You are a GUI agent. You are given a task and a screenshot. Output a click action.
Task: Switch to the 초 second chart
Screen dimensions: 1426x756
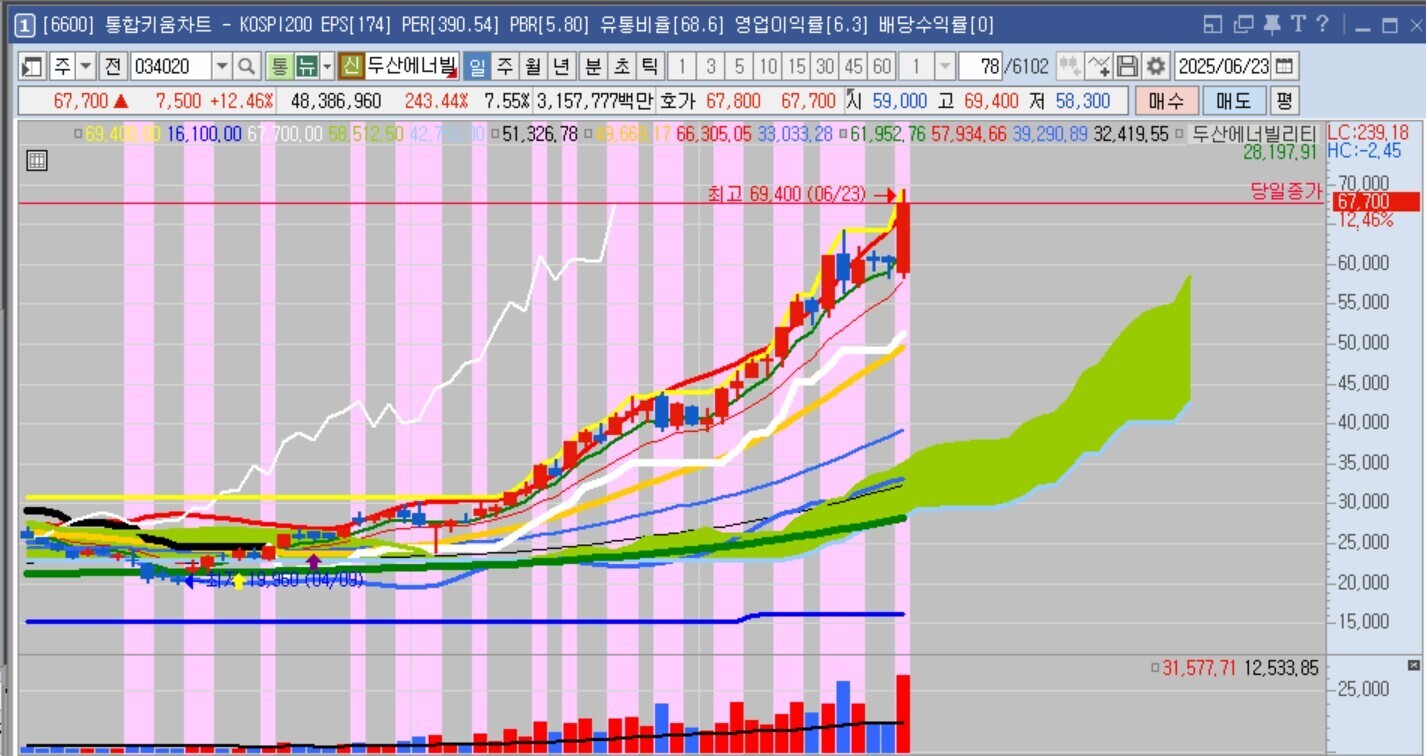pyautogui.click(x=621, y=67)
